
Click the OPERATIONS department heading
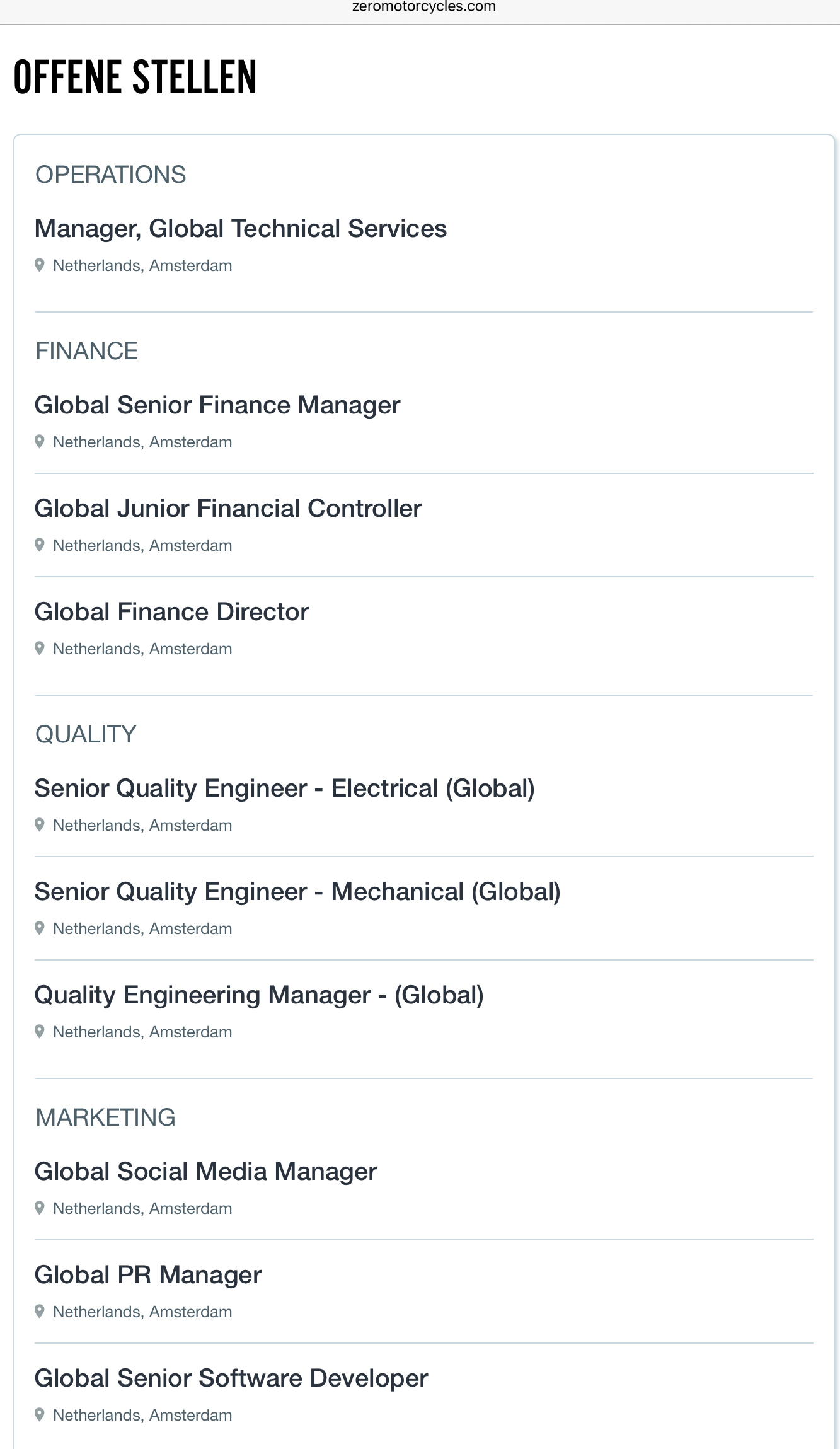coord(110,175)
